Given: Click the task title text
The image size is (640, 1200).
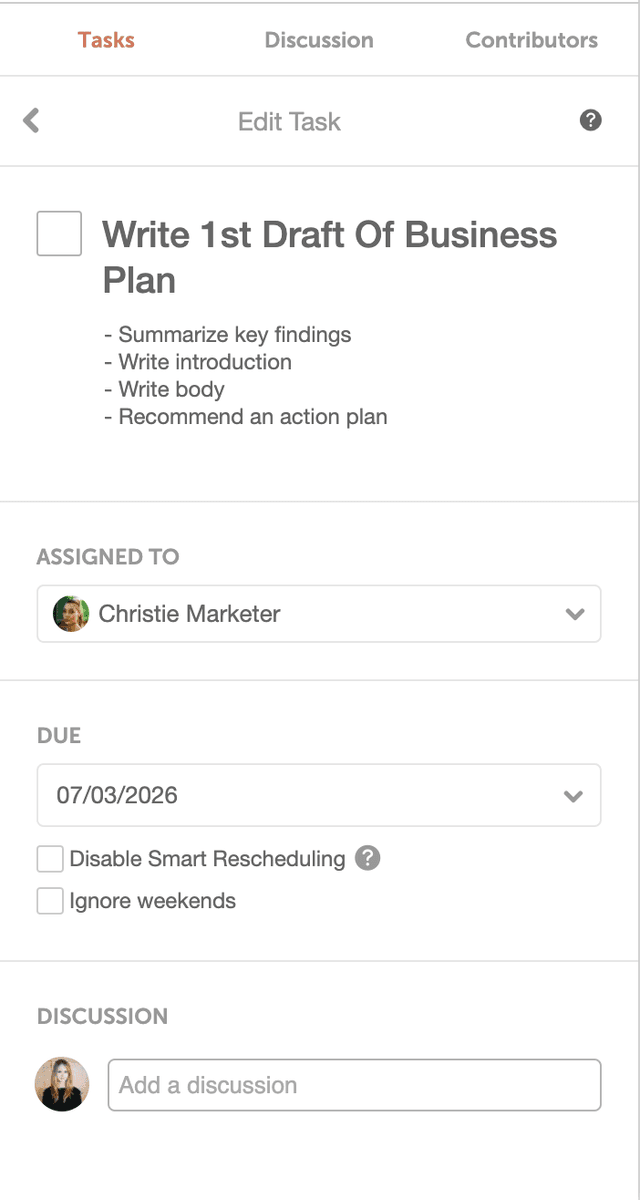Looking at the screenshot, I should point(329,255).
